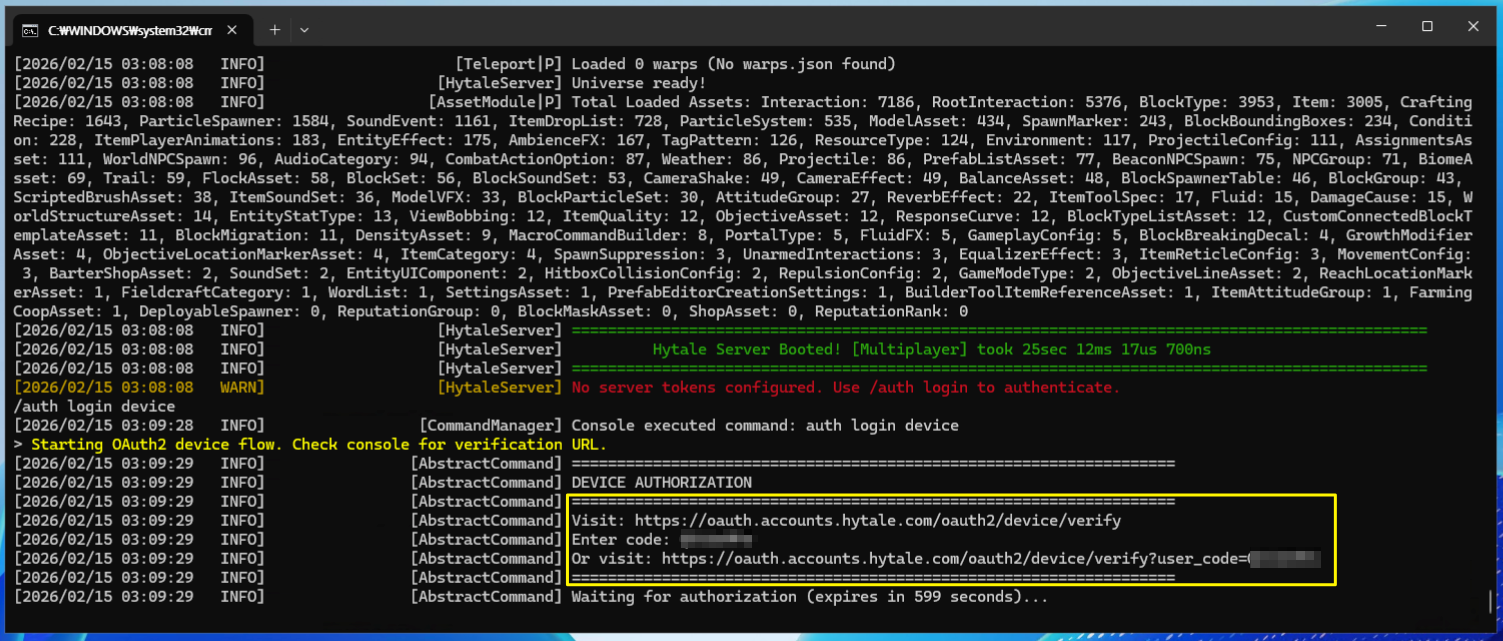Image resolution: width=1503 pixels, height=641 pixels.
Task: Maximize the terminal window
Action: point(1427,26)
